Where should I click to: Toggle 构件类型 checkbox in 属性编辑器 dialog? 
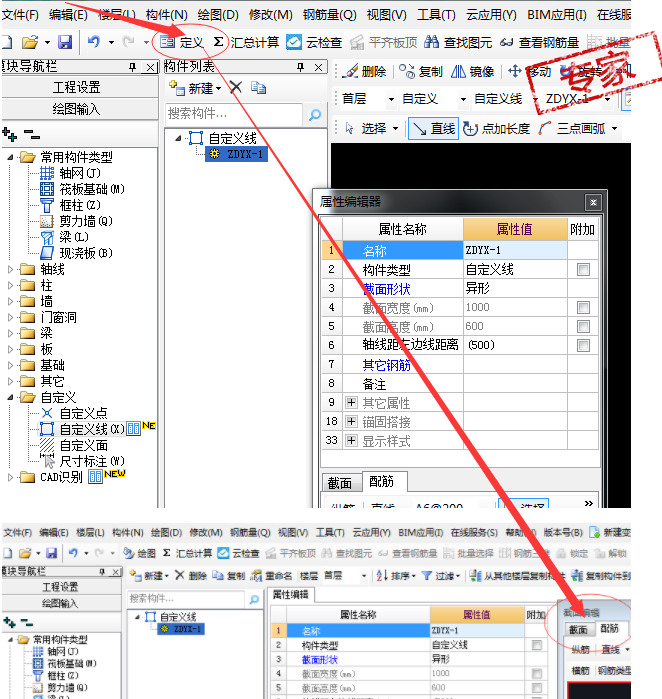click(583, 269)
